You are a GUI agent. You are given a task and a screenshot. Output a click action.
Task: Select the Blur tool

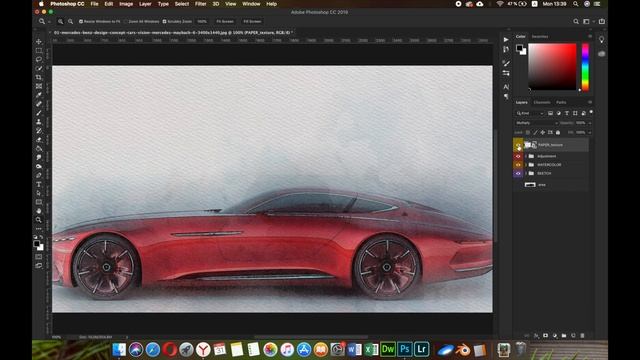39,158
